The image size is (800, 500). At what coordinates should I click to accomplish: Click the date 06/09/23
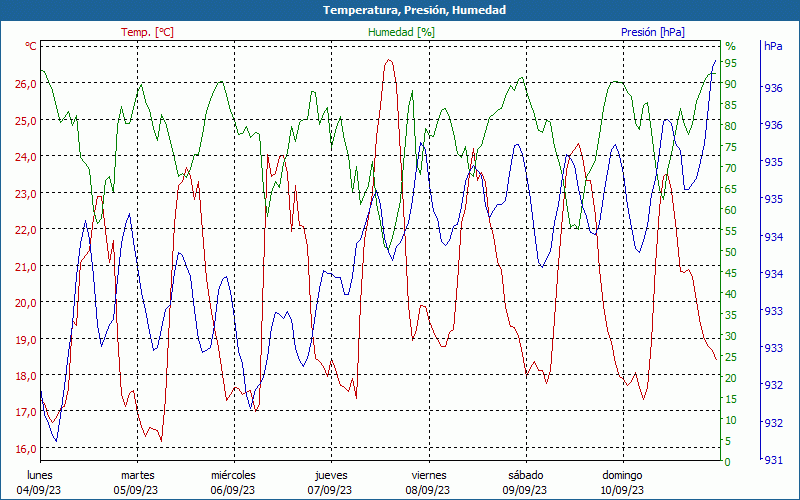coord(233,490)
